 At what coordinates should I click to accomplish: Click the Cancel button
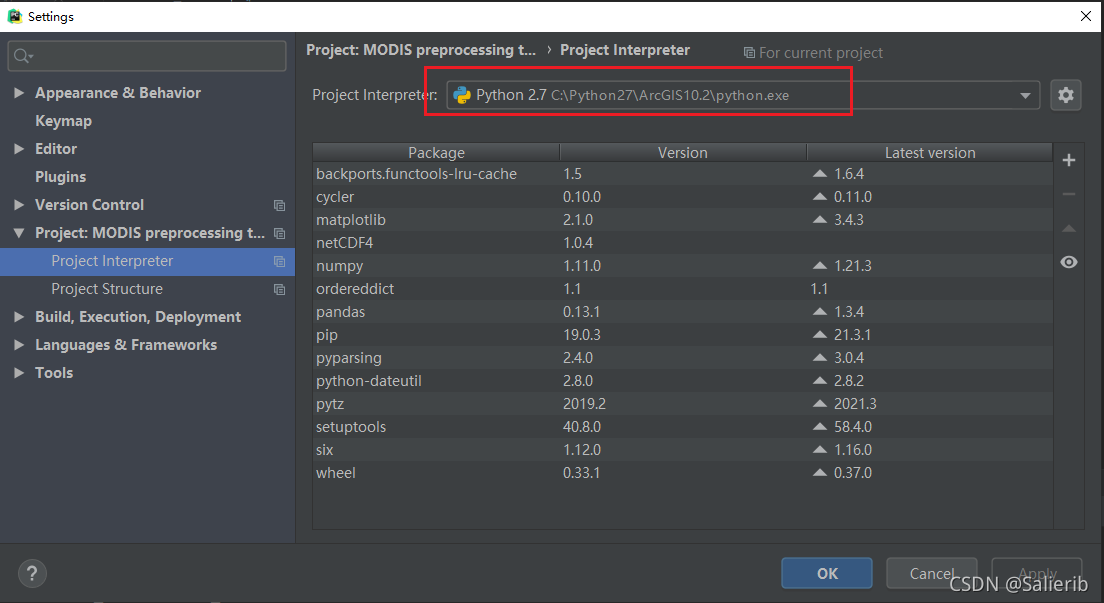(x=932, y=573)
